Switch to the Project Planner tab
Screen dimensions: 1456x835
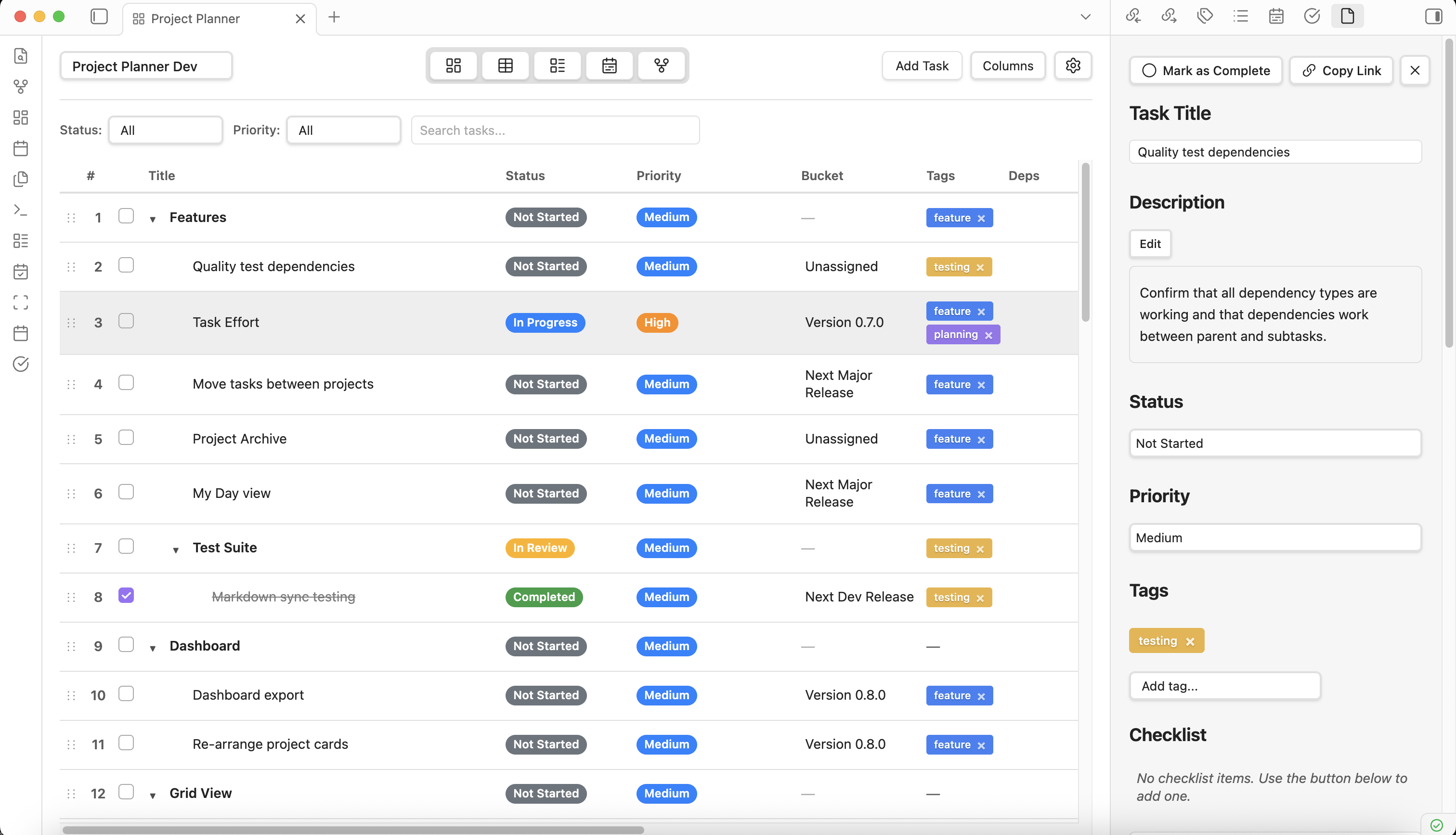(195, 18)
